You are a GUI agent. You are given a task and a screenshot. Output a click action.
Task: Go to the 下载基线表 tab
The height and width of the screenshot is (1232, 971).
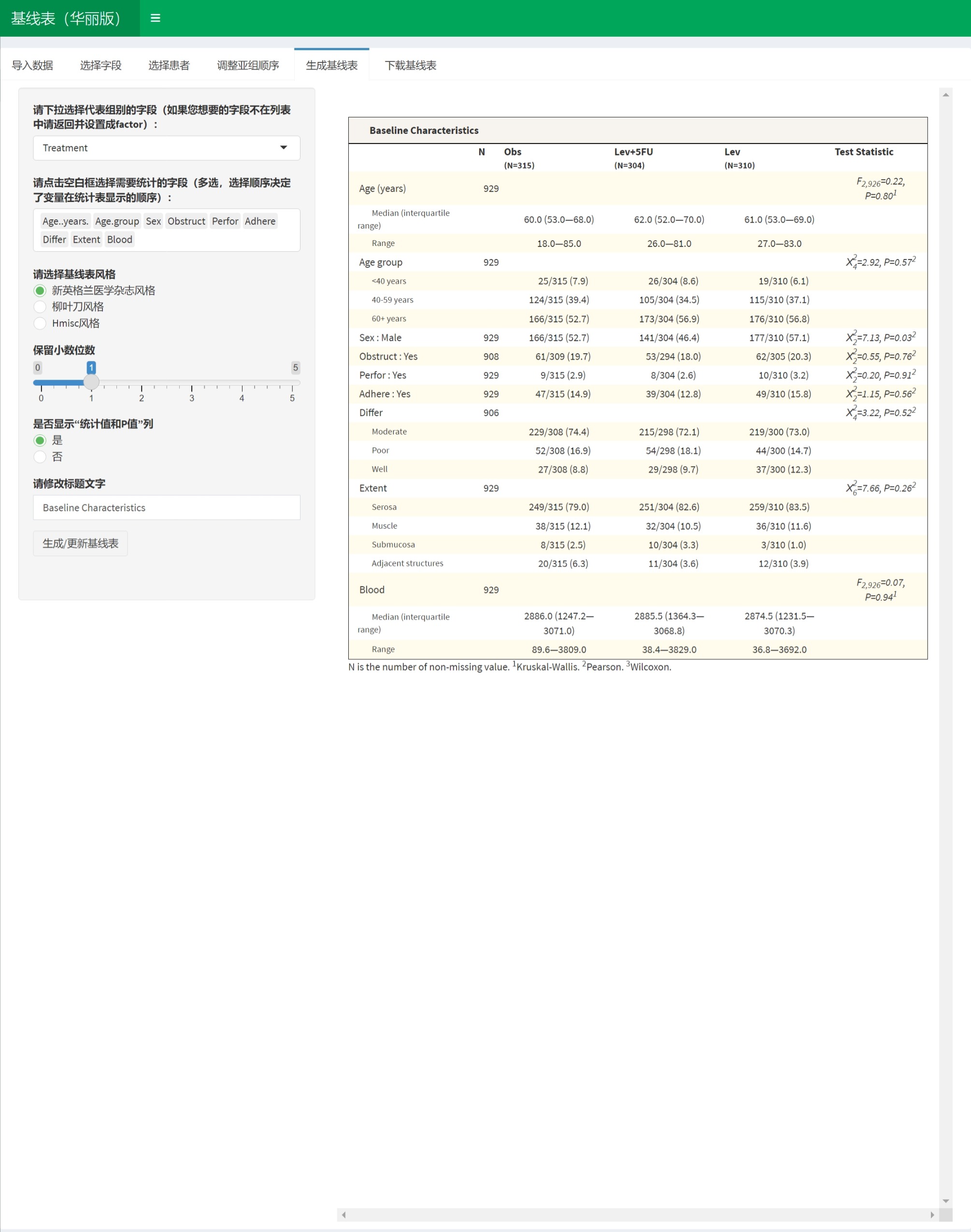tap(411, 65)
